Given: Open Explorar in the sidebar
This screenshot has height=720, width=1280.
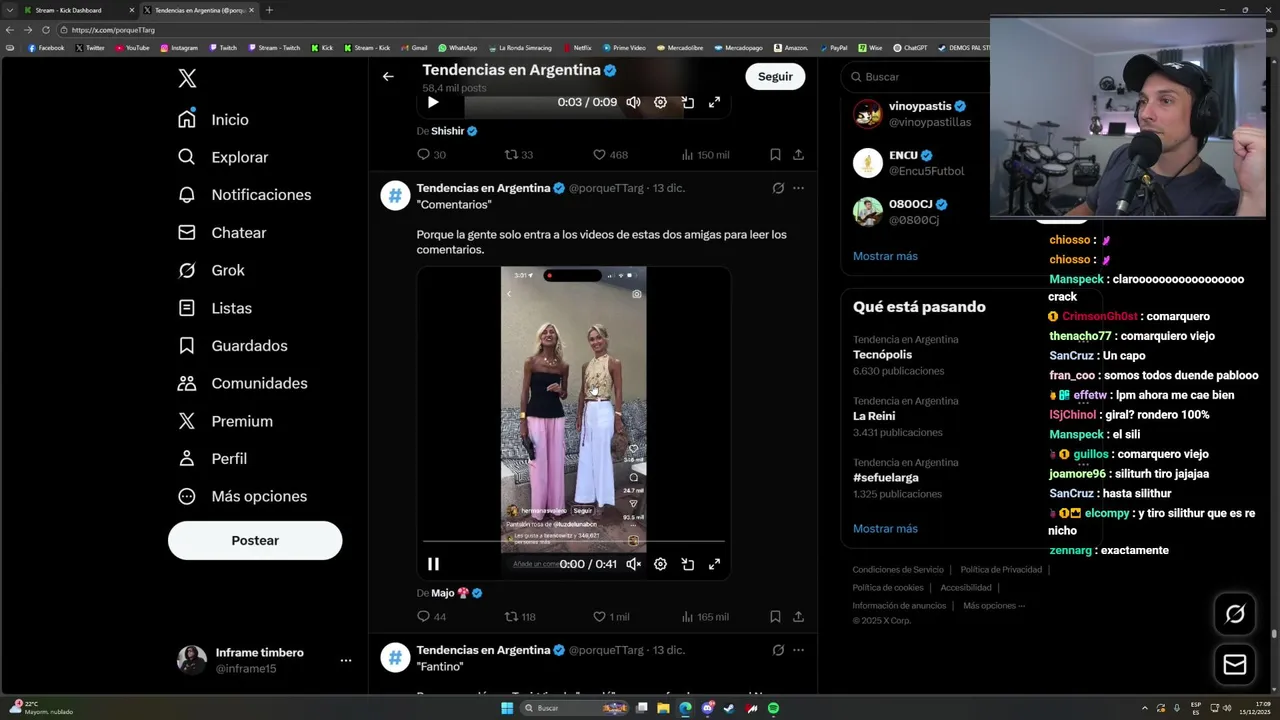Looking at the screenshot, I should pos(223,157).
